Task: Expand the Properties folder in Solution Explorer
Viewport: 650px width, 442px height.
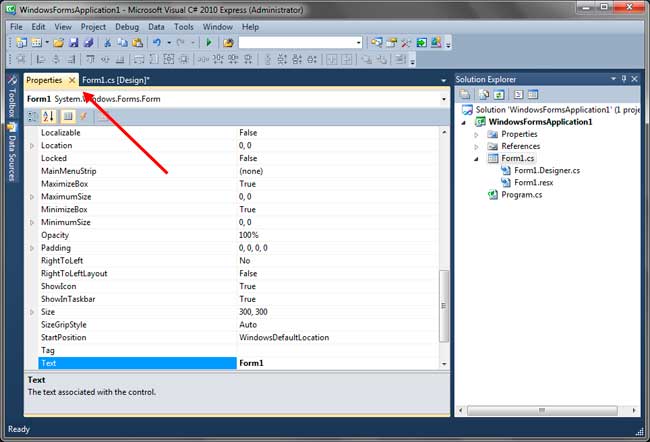Action: pyautogui.click(x=477, y=134)
